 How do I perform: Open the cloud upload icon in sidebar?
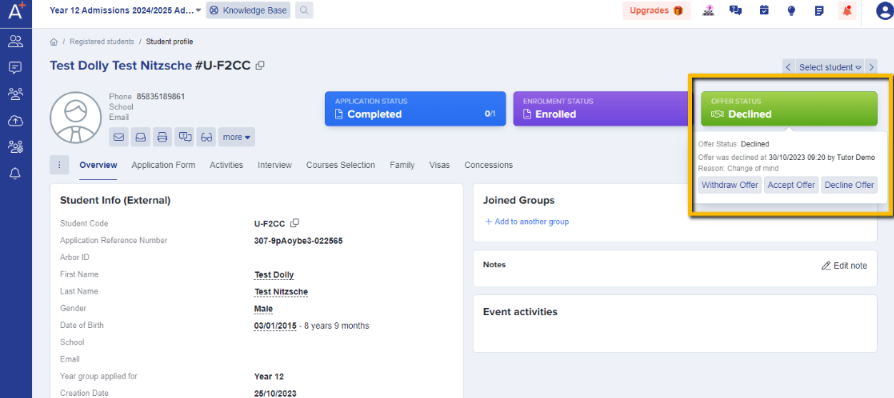pos(16,121)
